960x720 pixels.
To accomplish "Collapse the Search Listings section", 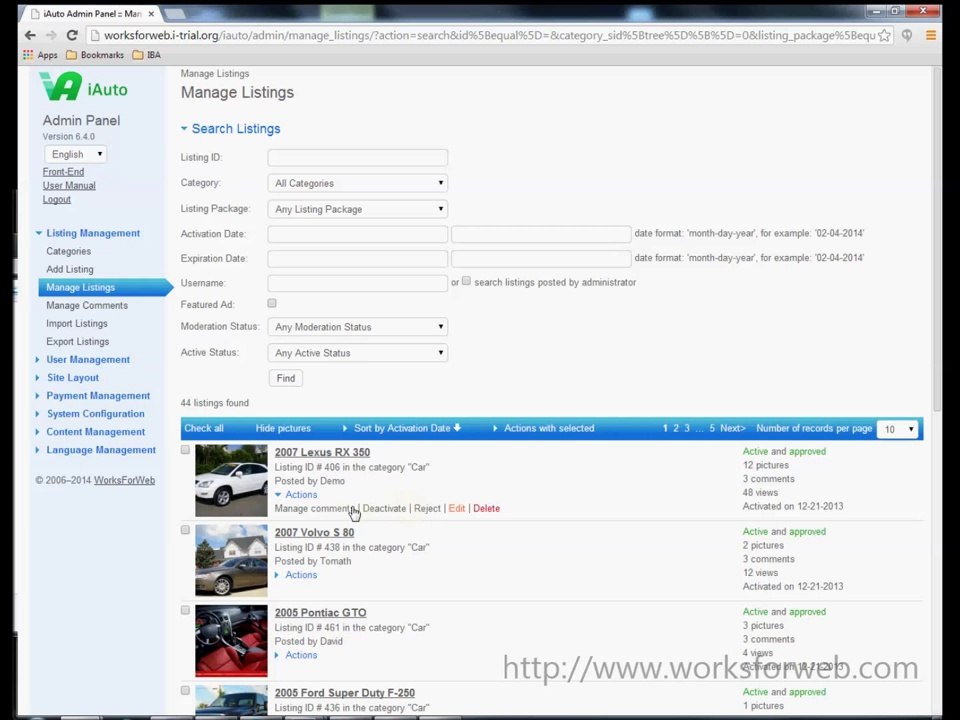I will [230, 129].
